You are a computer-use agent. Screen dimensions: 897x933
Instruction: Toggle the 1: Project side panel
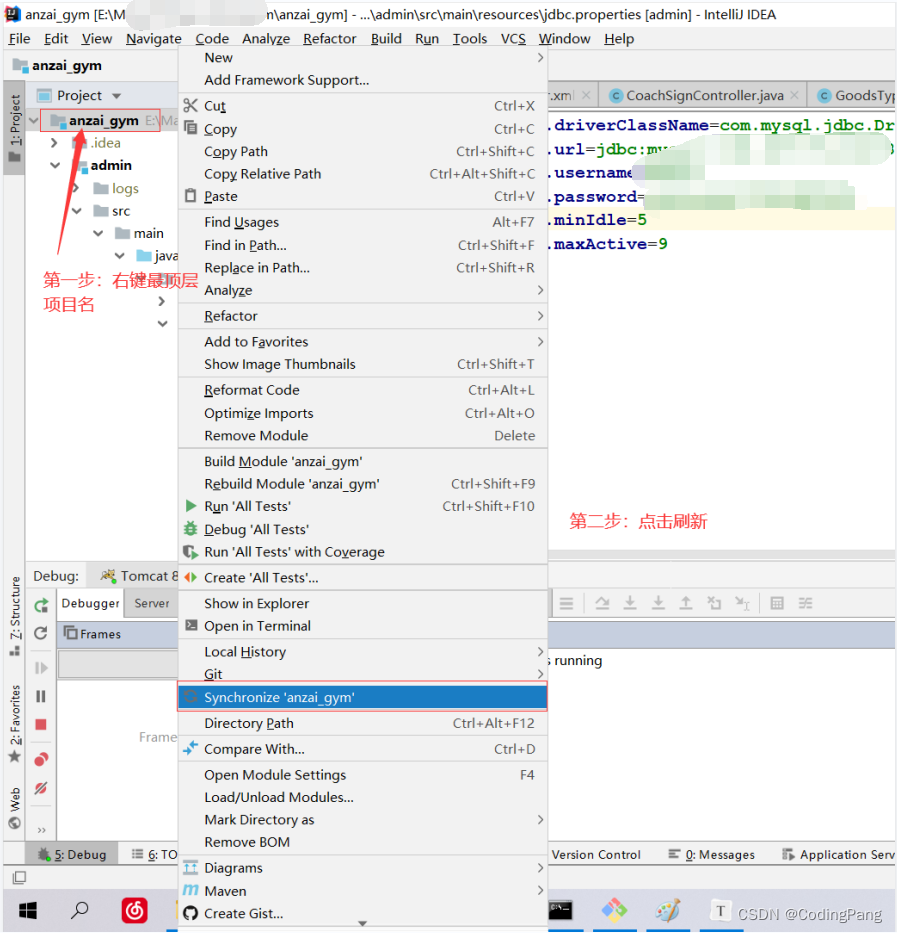point(14,128)
